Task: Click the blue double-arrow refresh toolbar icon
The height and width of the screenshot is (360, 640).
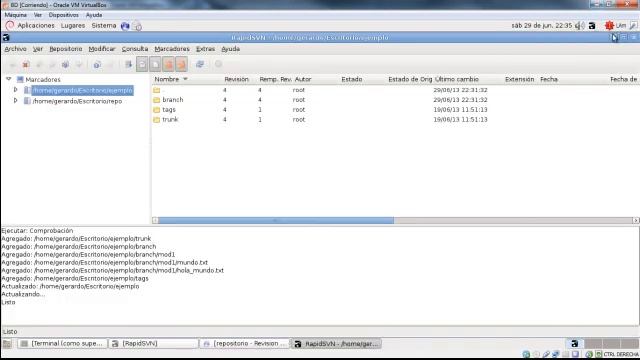Action: (x=200, y=64)
